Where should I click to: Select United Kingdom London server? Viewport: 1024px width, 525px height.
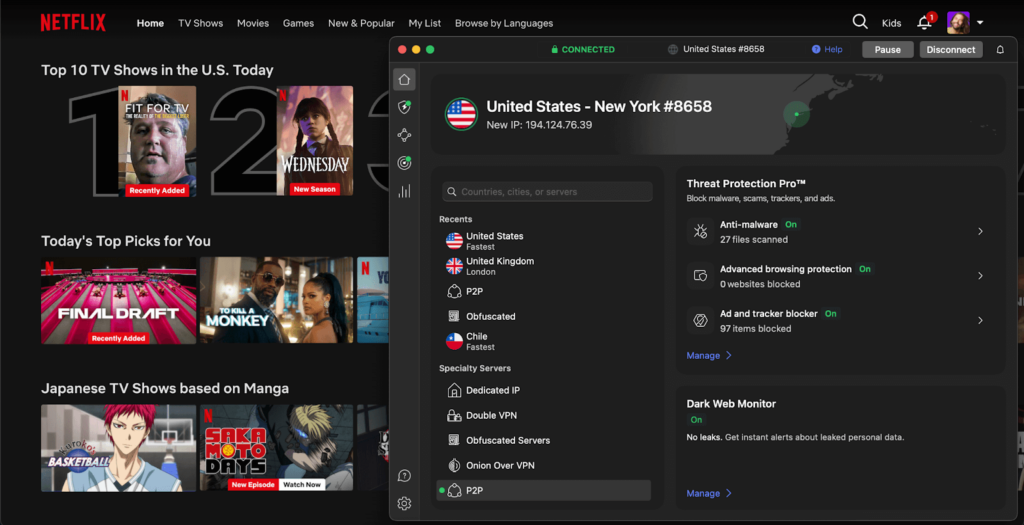(544, 266)
